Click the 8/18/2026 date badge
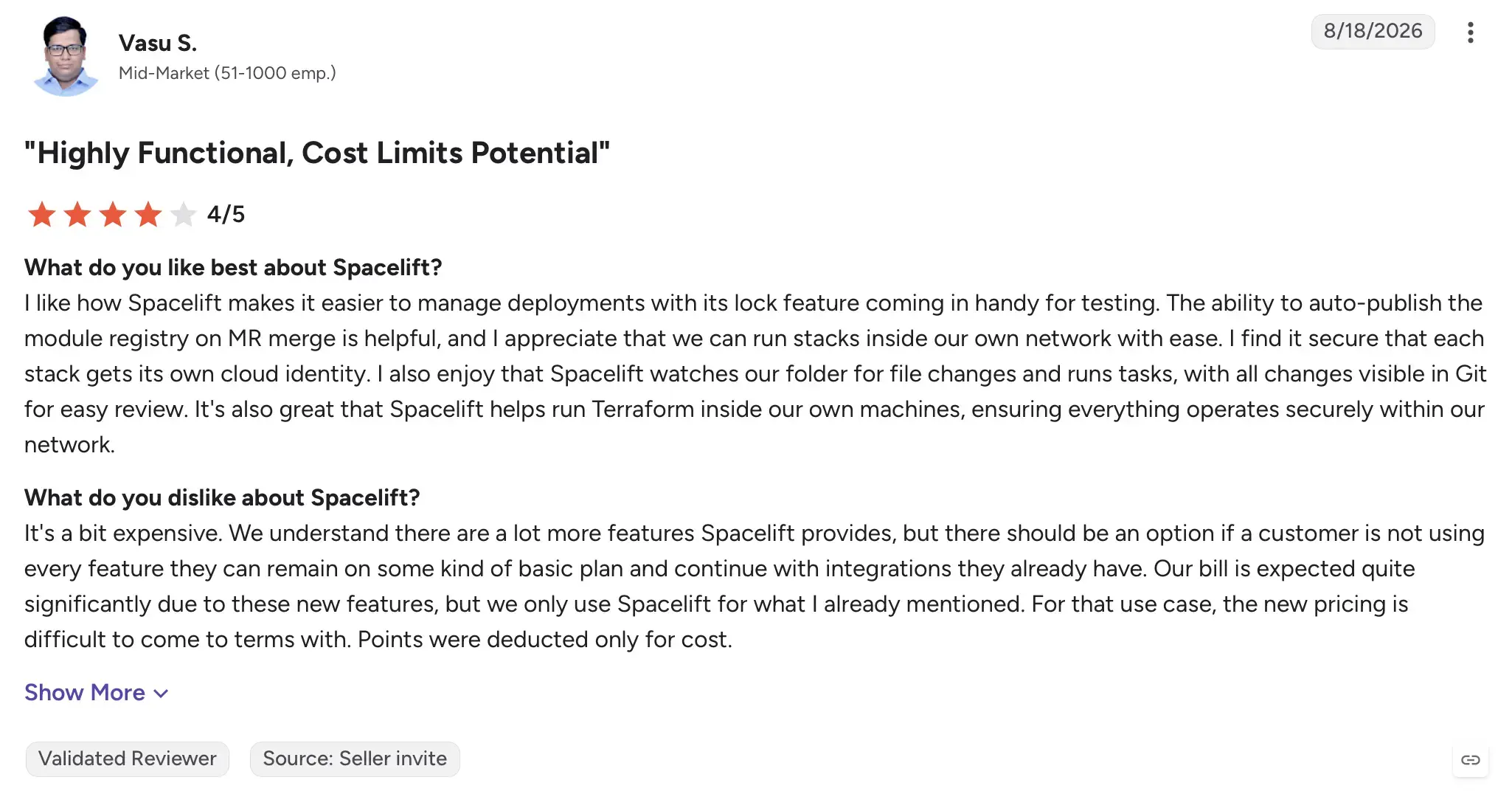The width and height of the screenshot is (1512, 794). click(x=1373, y=31)
